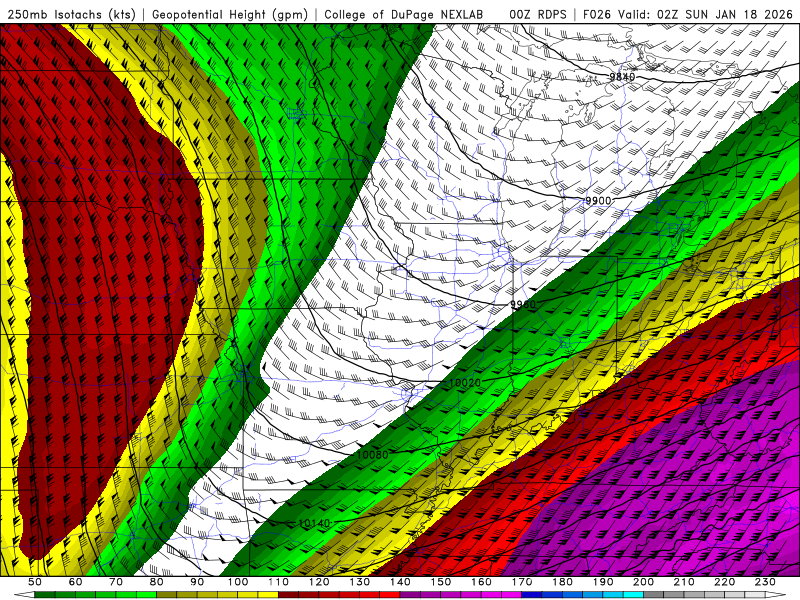Click the right arrow end of the color bar
Image resolution: width=800 pixels, height=600 pixels.
pyautogui.click(x=776, y=595)
